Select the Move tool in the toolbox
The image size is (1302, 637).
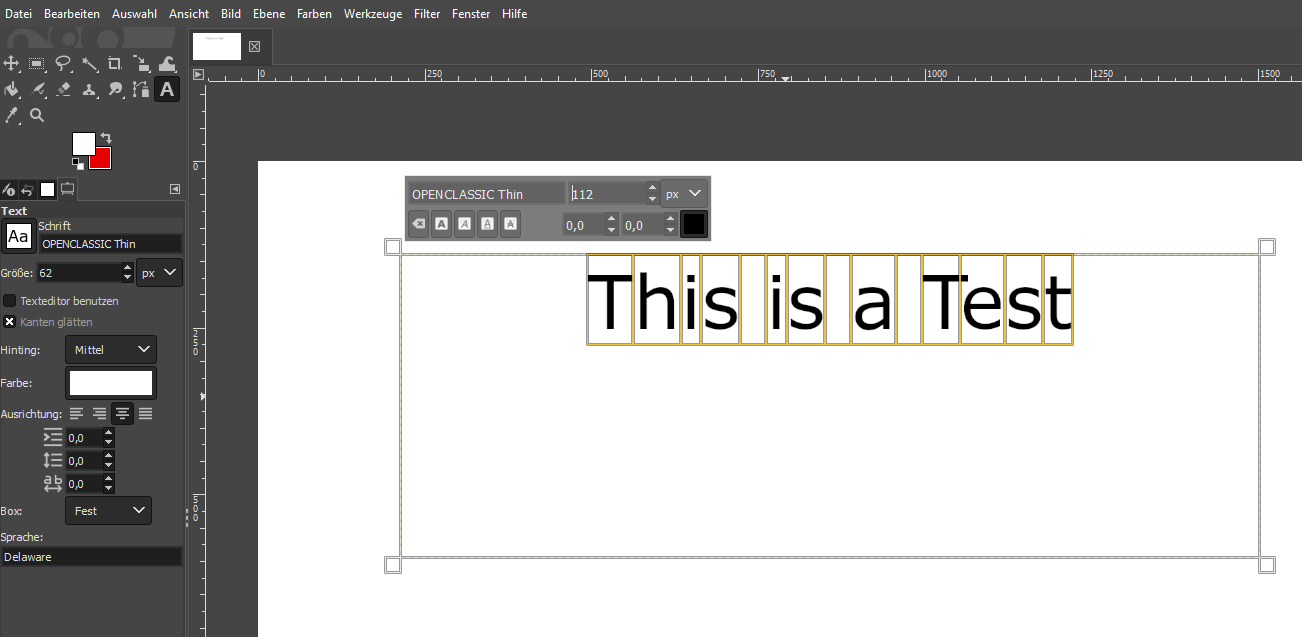coord(12,64)
